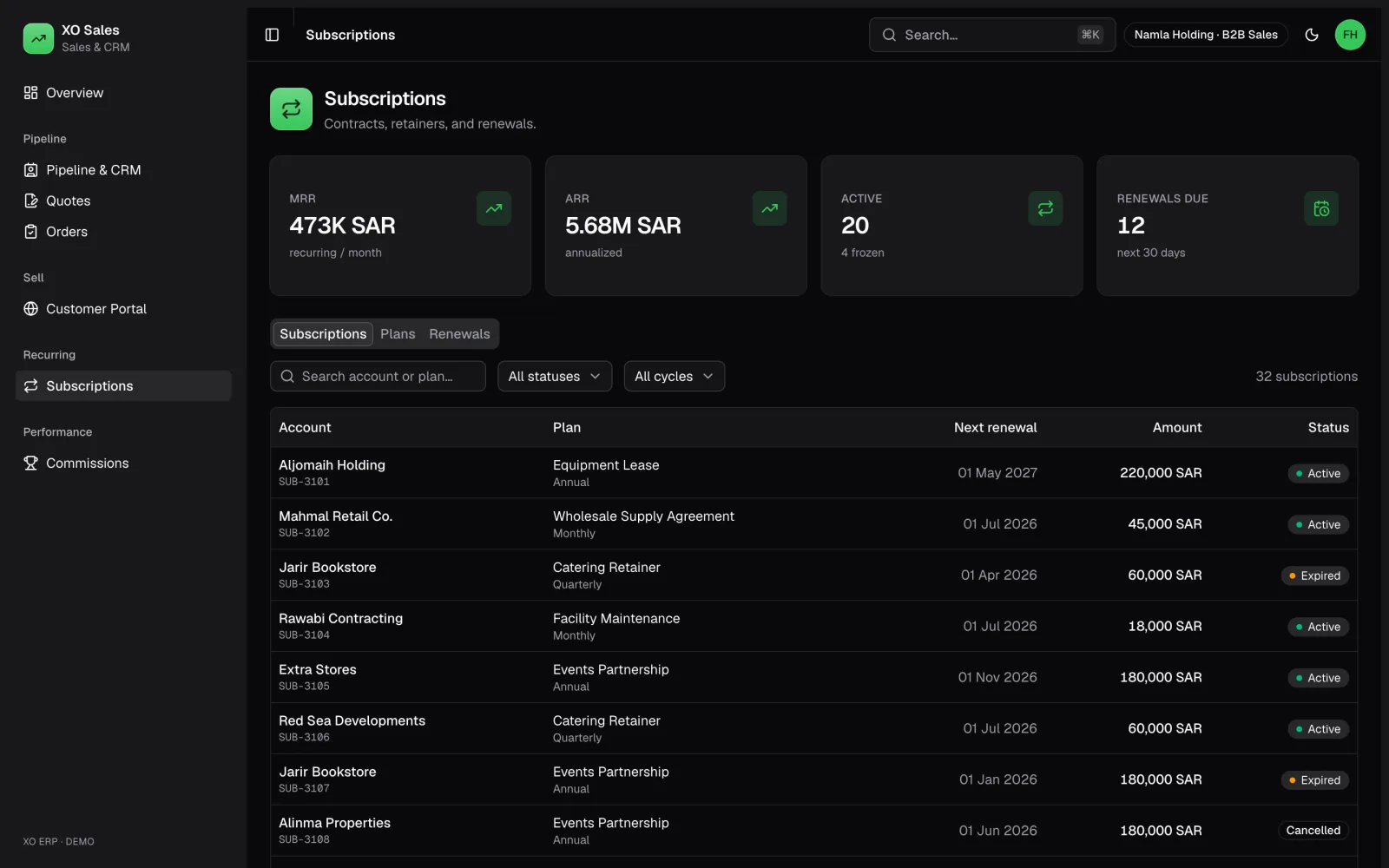Click the Cancelled status badge

coord(1313,831)
